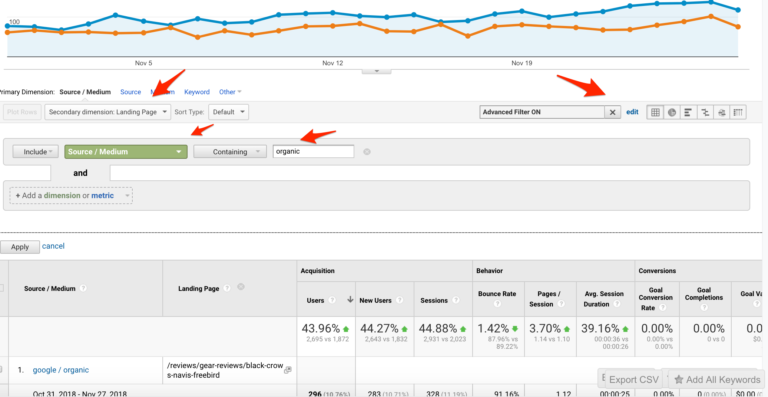Open the Containing match type dropdown
768x397 pixels.
[x=230, y=152]
